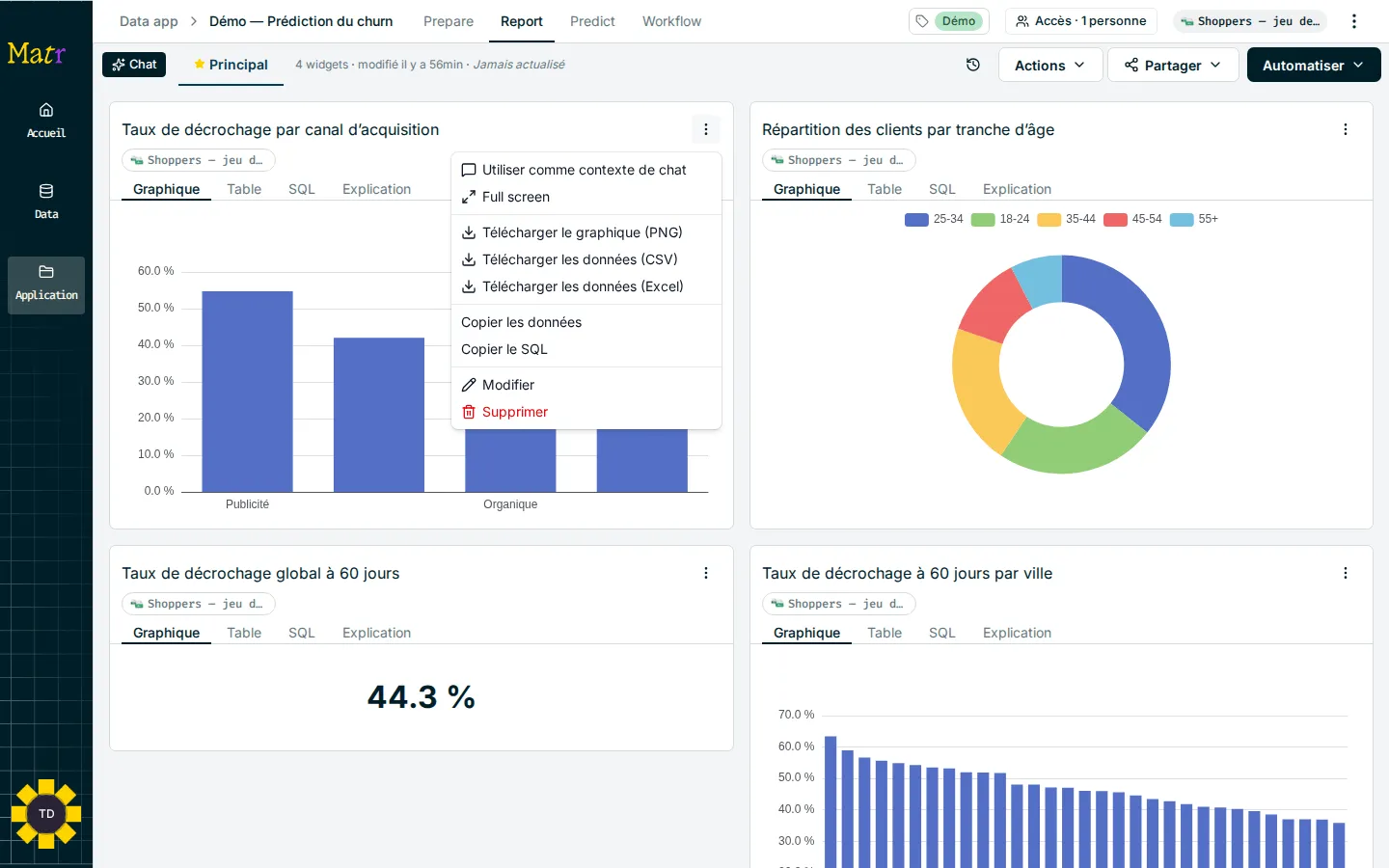1389x868 pixels.
Task: Open the top-right page kebab menu
Action: pos(1354,21)
